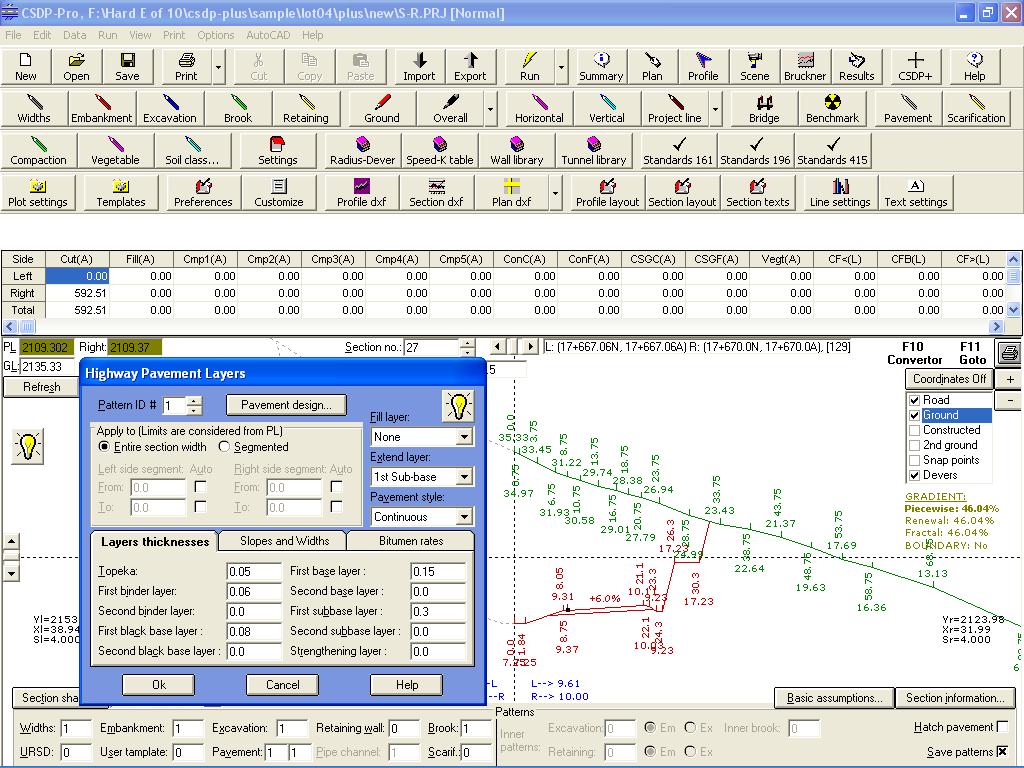
Task: Click the Run toolbar button
Action: (530, 67)
